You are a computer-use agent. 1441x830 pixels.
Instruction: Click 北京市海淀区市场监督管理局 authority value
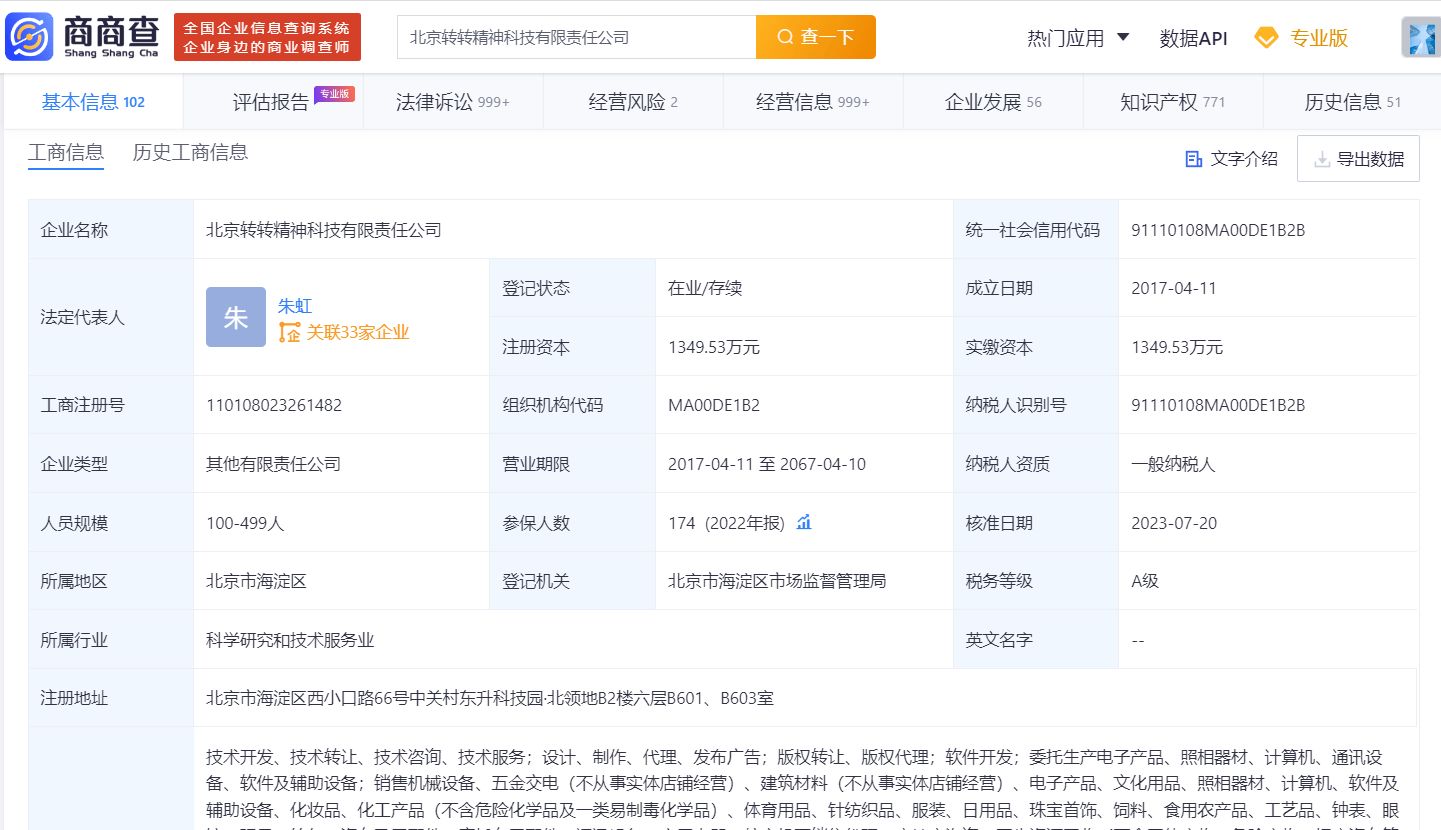click(777, 581)
